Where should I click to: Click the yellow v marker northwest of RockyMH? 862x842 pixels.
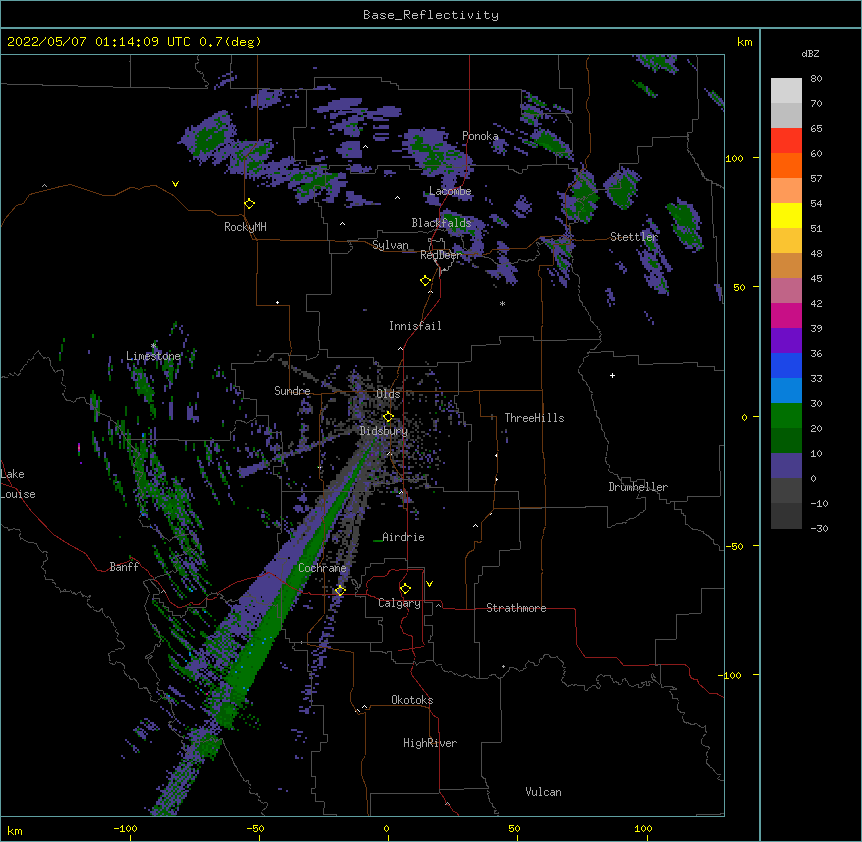pos(175,184)
